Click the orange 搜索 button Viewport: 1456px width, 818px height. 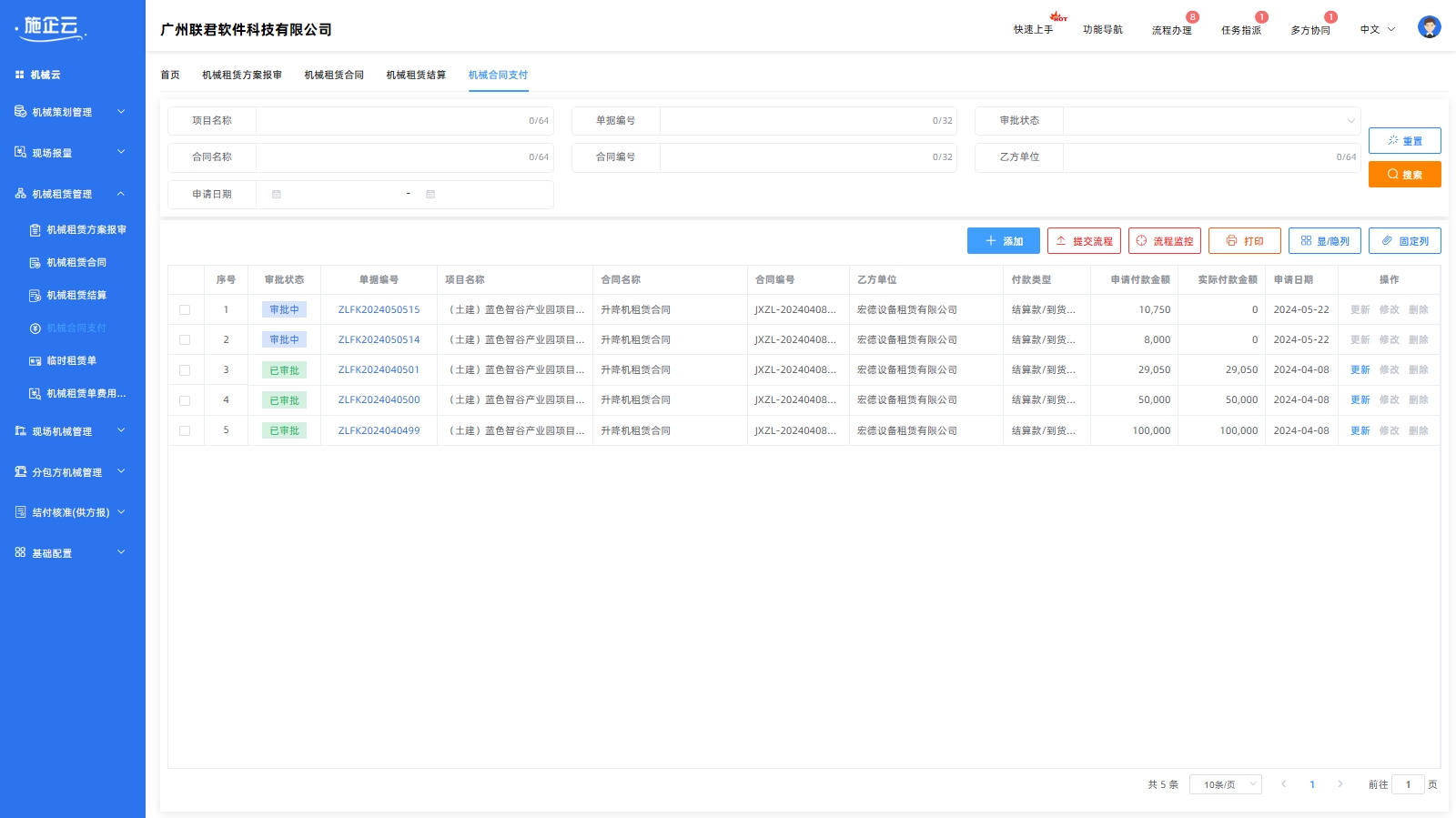1405,174
